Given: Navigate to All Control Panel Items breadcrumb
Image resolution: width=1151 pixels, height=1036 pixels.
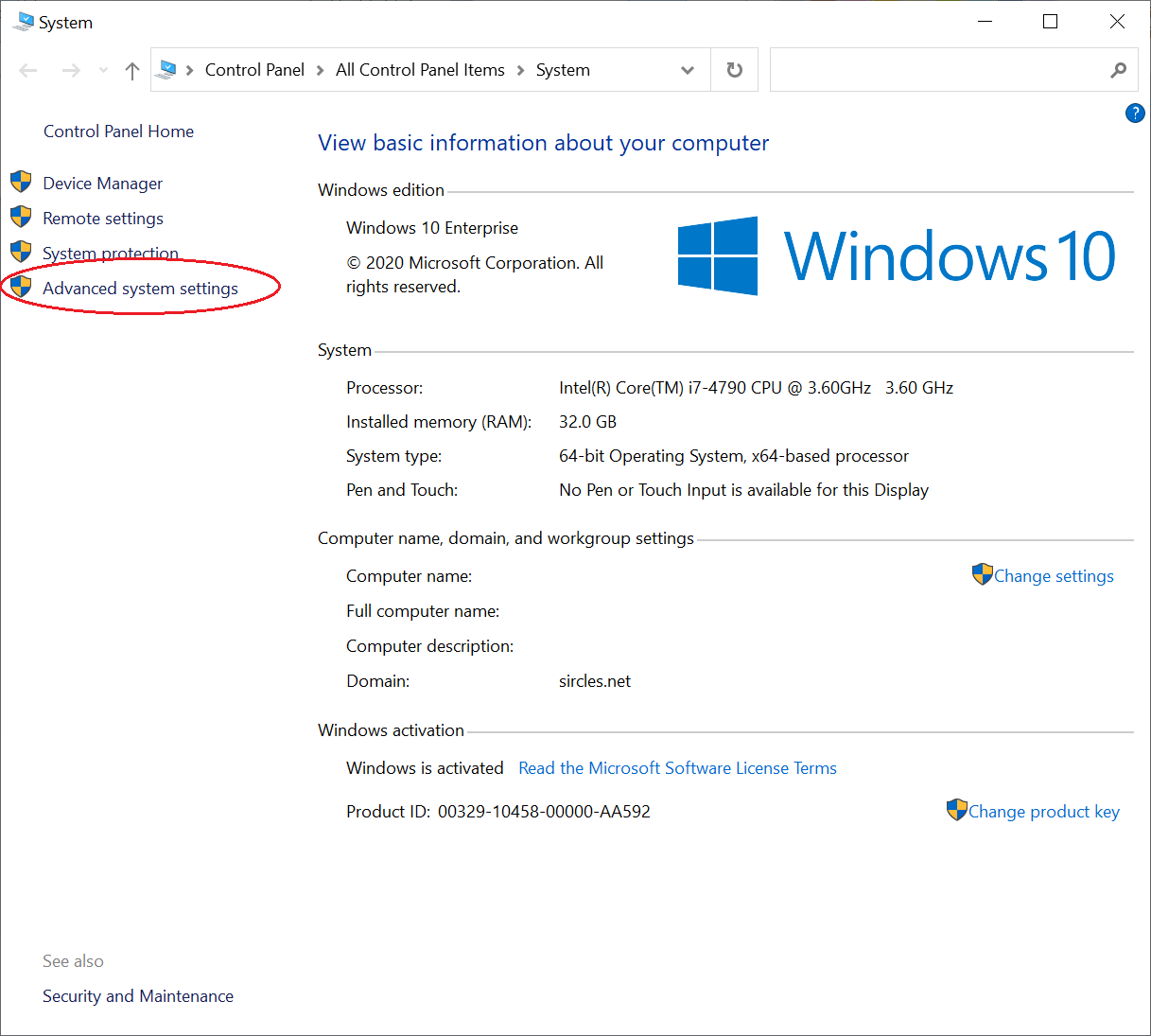Looking at the screenshot, I should (420, 70).
